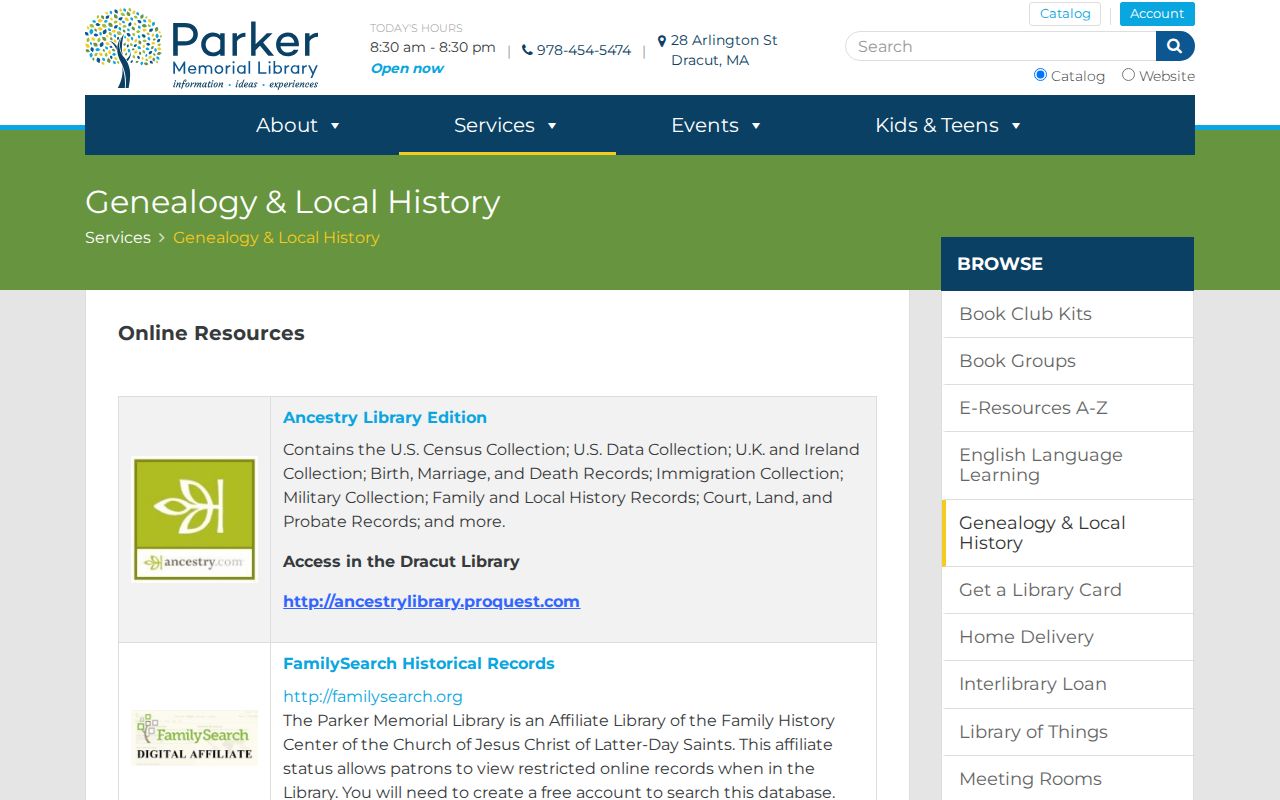This screenshot has width=1280, height=800.
Task: Call the 978-454-5474 phone number link
Action: pyautogui.click(x=584, y=50)
